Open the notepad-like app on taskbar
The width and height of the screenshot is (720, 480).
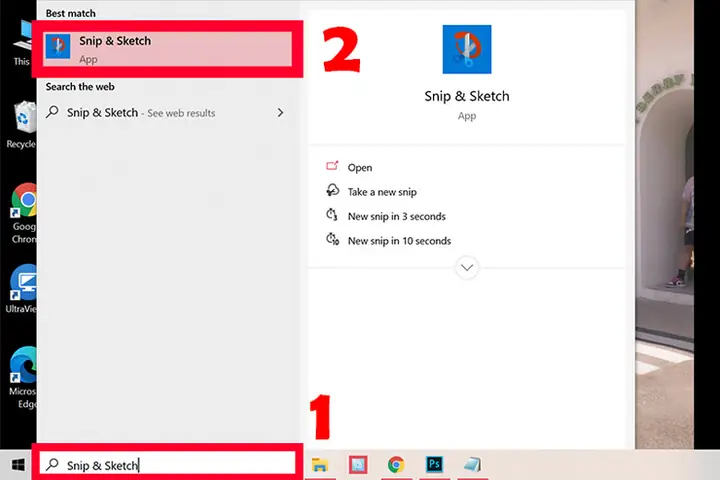coord(472,465)
